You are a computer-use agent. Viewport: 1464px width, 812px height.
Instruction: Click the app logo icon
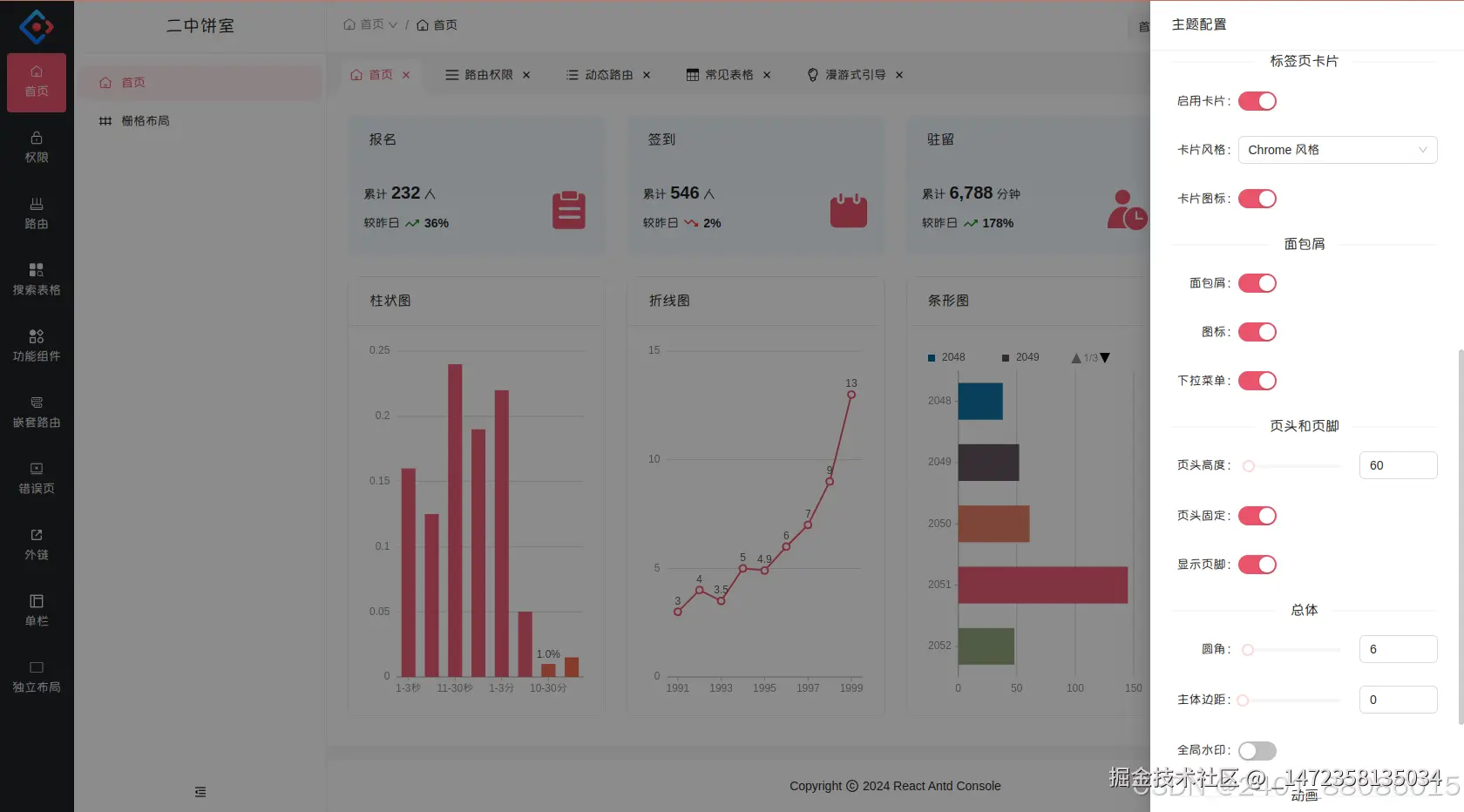tap(37, 27)
